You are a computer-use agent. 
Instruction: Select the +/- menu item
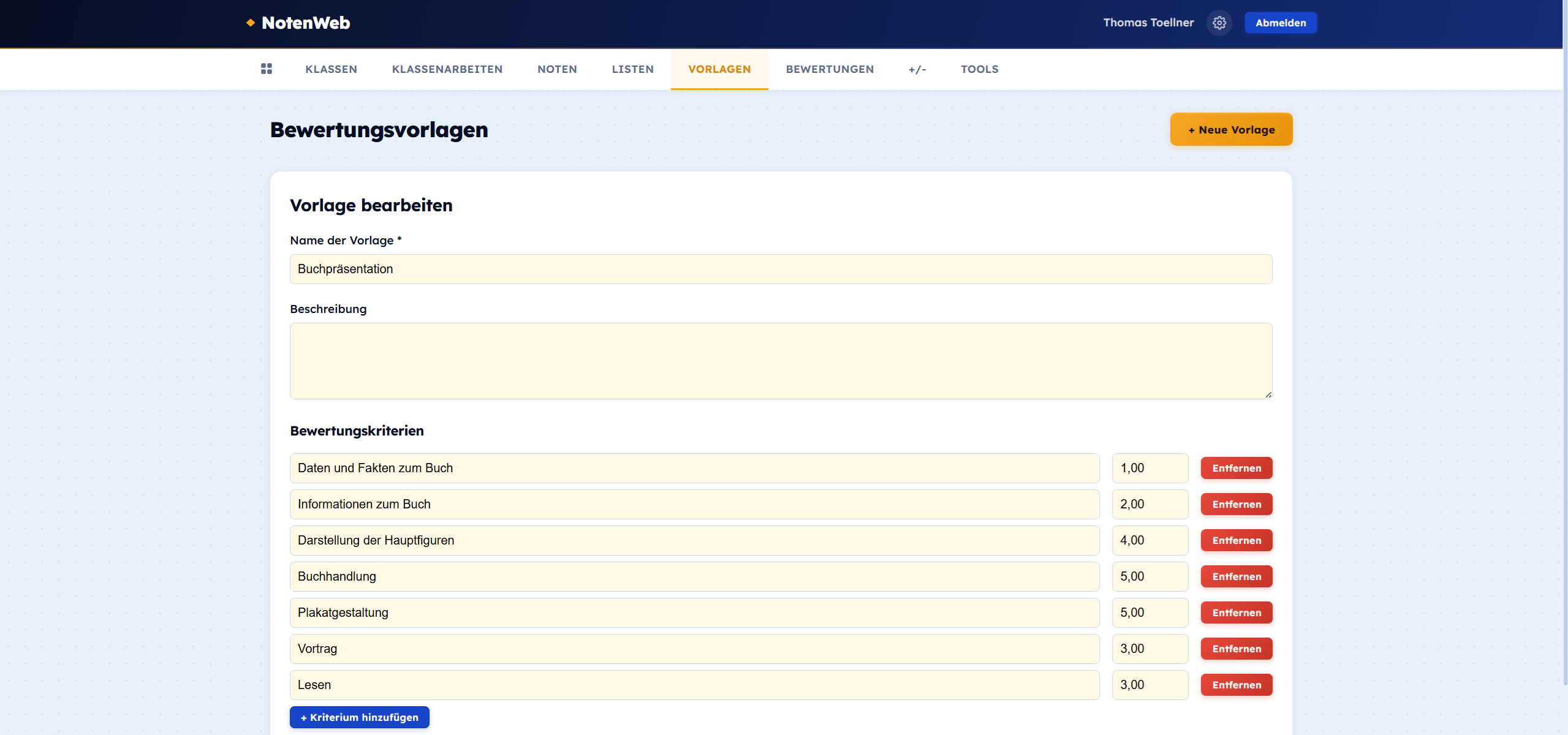click(x=917, y=69)
